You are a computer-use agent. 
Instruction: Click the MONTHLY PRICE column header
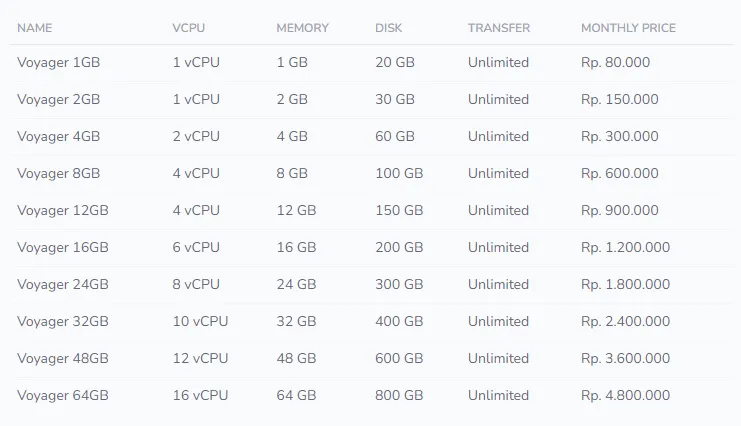coord(628,28)
